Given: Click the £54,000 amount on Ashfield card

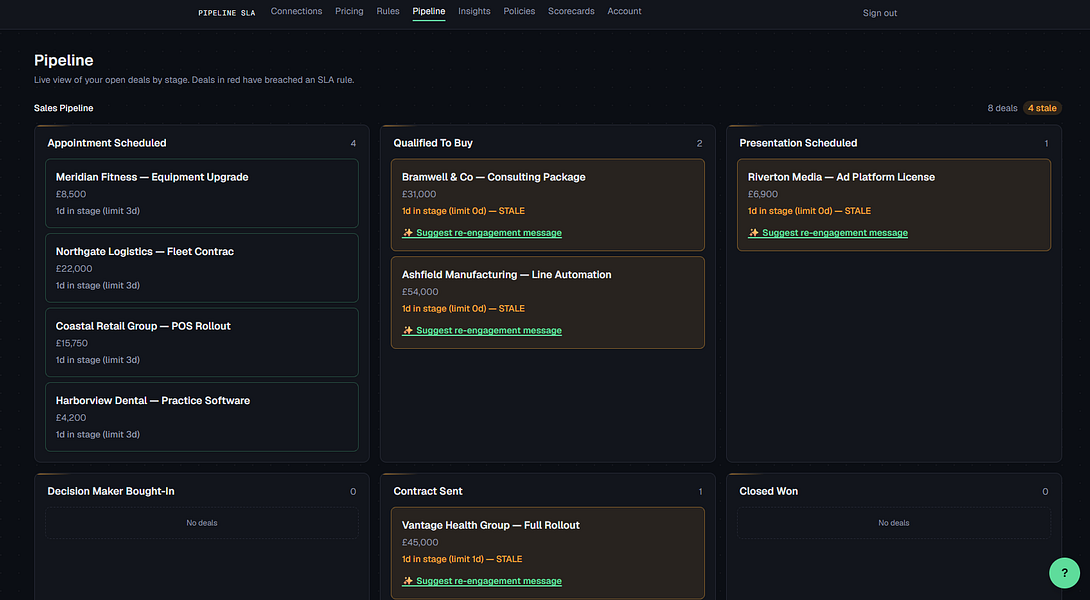Looking at the screenshot, I should click(420, 292).
